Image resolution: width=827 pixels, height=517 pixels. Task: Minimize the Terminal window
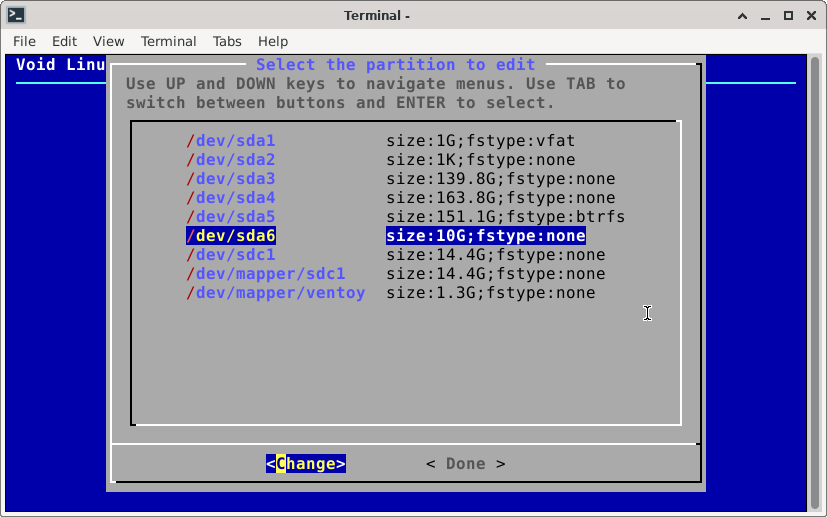(x=765, y=15)
